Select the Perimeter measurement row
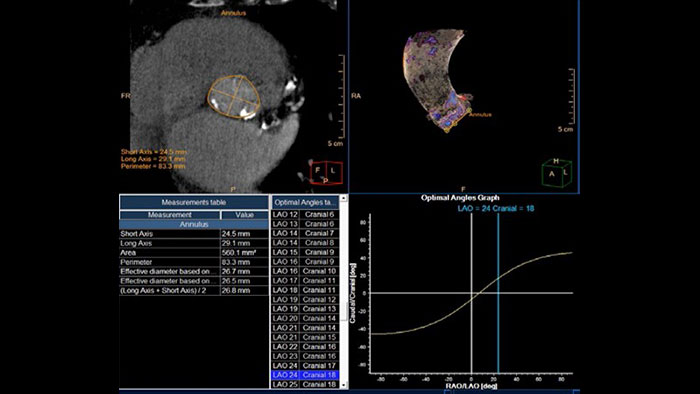The image size is (700, 394). 194,262
